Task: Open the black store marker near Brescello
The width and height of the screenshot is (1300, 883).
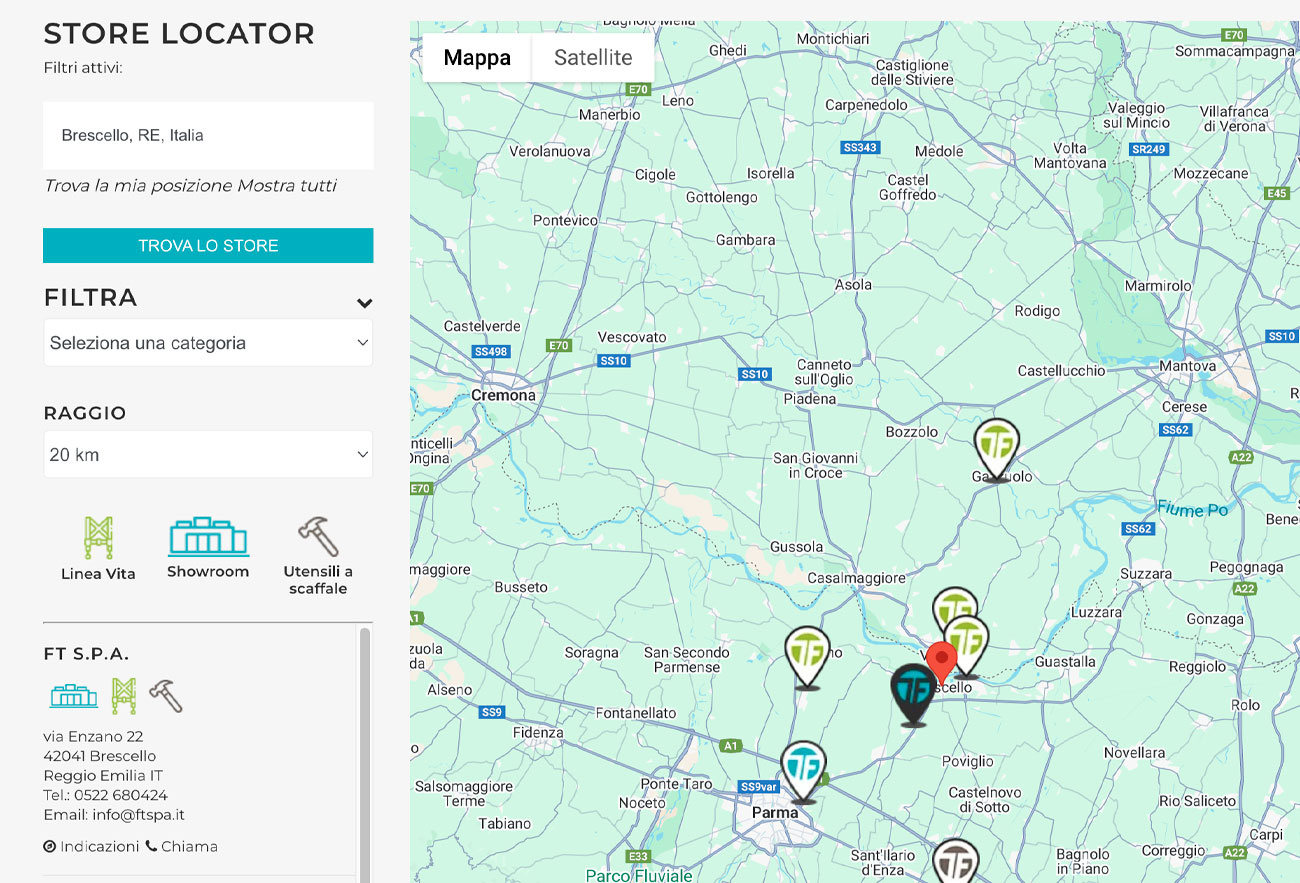Action: point(913,694)
